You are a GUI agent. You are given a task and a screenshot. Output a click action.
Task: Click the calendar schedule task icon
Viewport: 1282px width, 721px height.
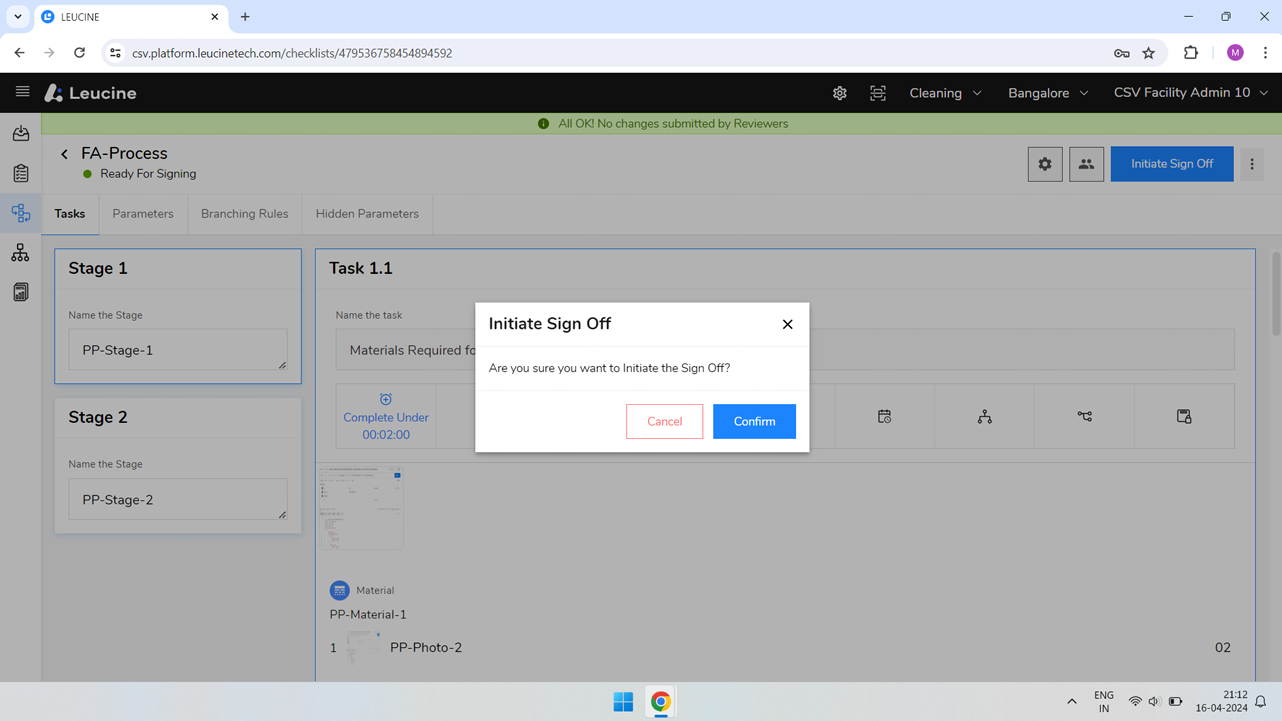[x=884, y=416]
